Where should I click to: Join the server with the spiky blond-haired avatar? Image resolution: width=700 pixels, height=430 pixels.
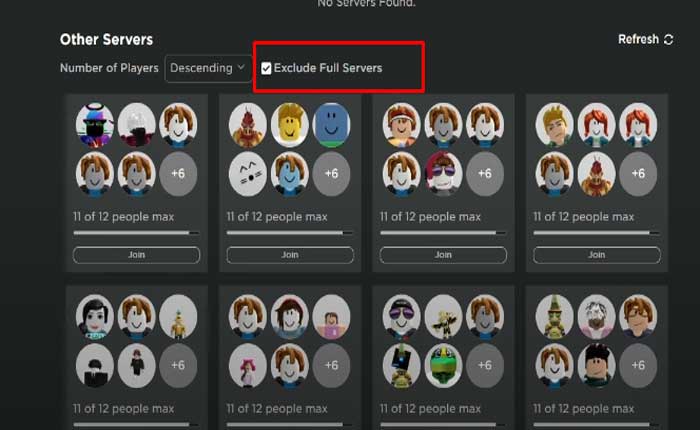coord(597,255)
